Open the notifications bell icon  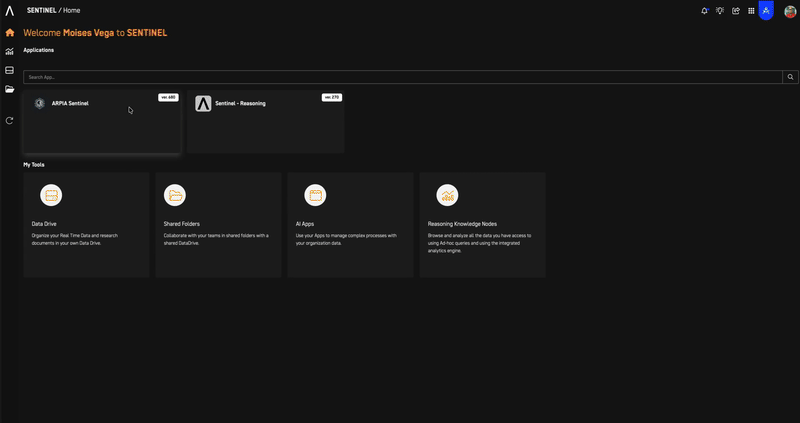(x=705, y=11)
